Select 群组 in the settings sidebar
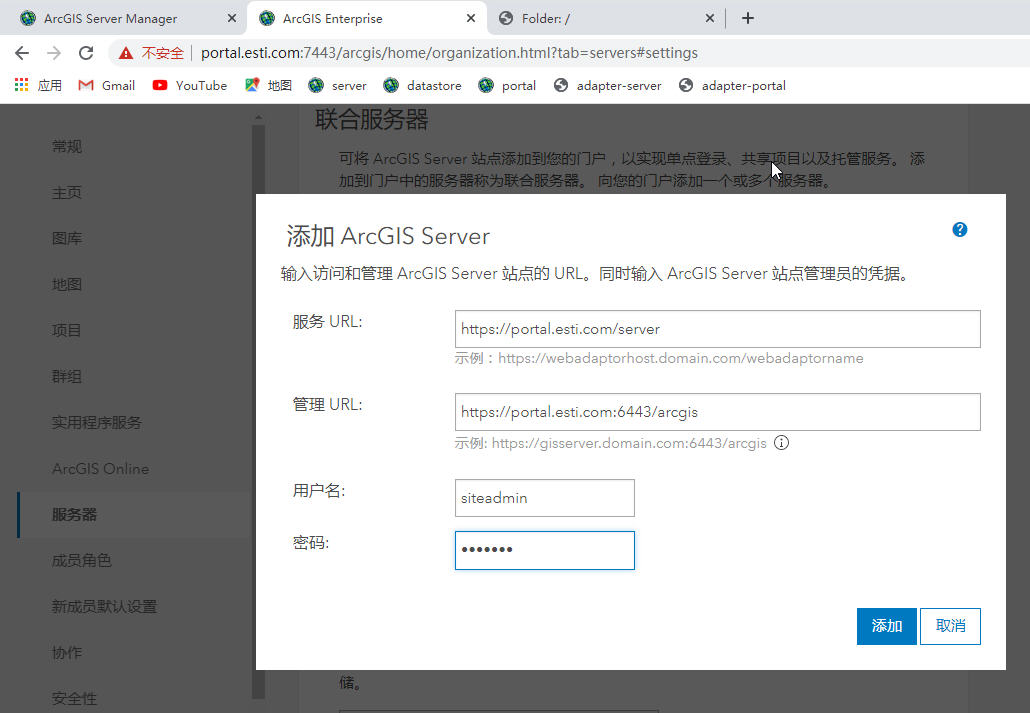The width and height of the screenshot is (1030, 713). pos(67,377)
